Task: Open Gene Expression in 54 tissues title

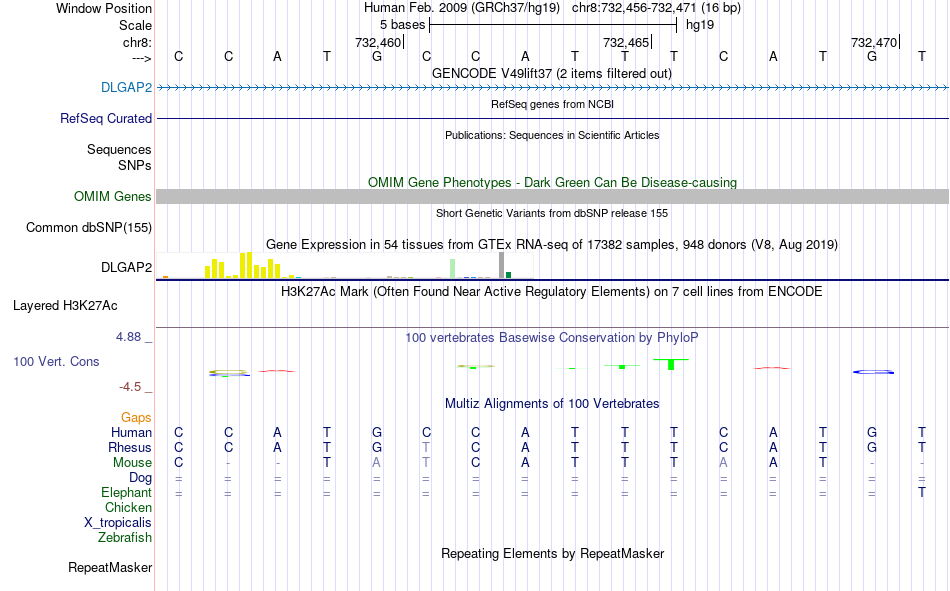Action: click(552, 245)
